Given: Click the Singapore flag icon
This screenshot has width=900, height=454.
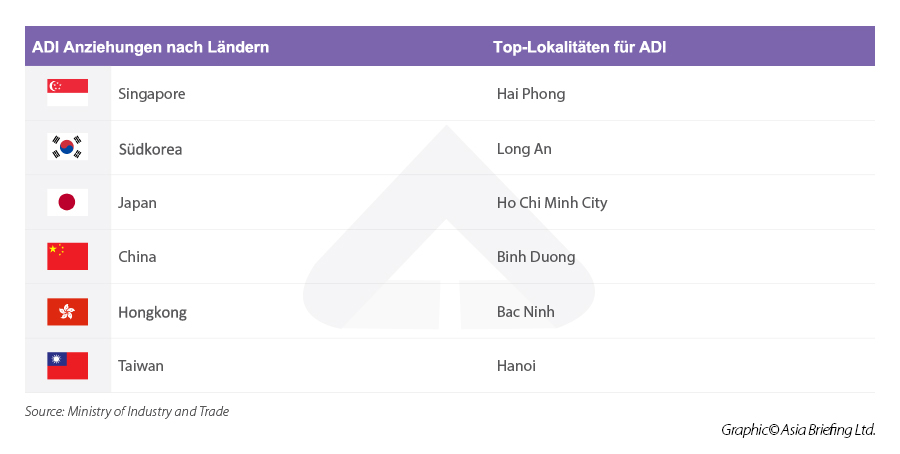Looking at the screenshot, I should (67, 93).
